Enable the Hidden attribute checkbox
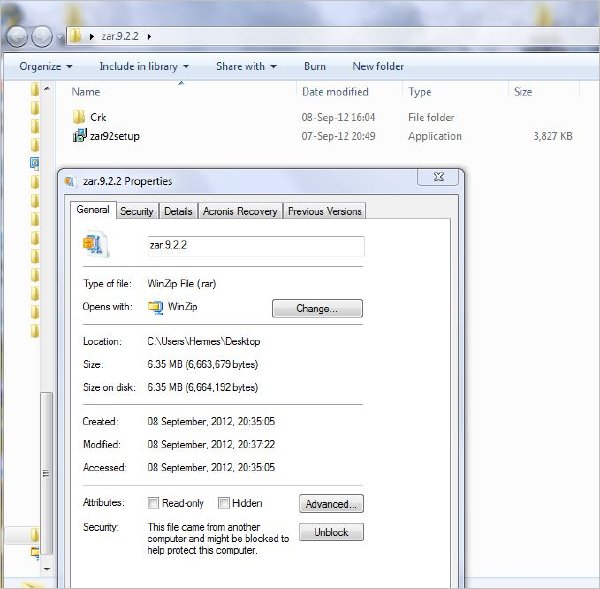The height and width of the screenshot is (589, 600). point(223,503)
